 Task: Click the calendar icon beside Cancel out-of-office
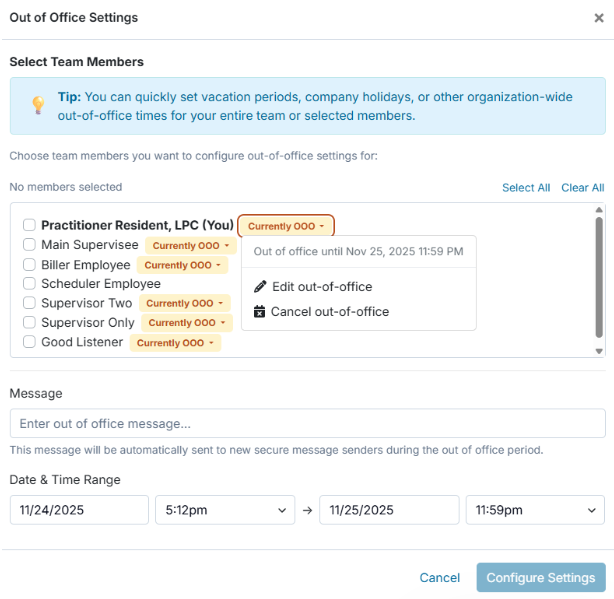point(260,312)
